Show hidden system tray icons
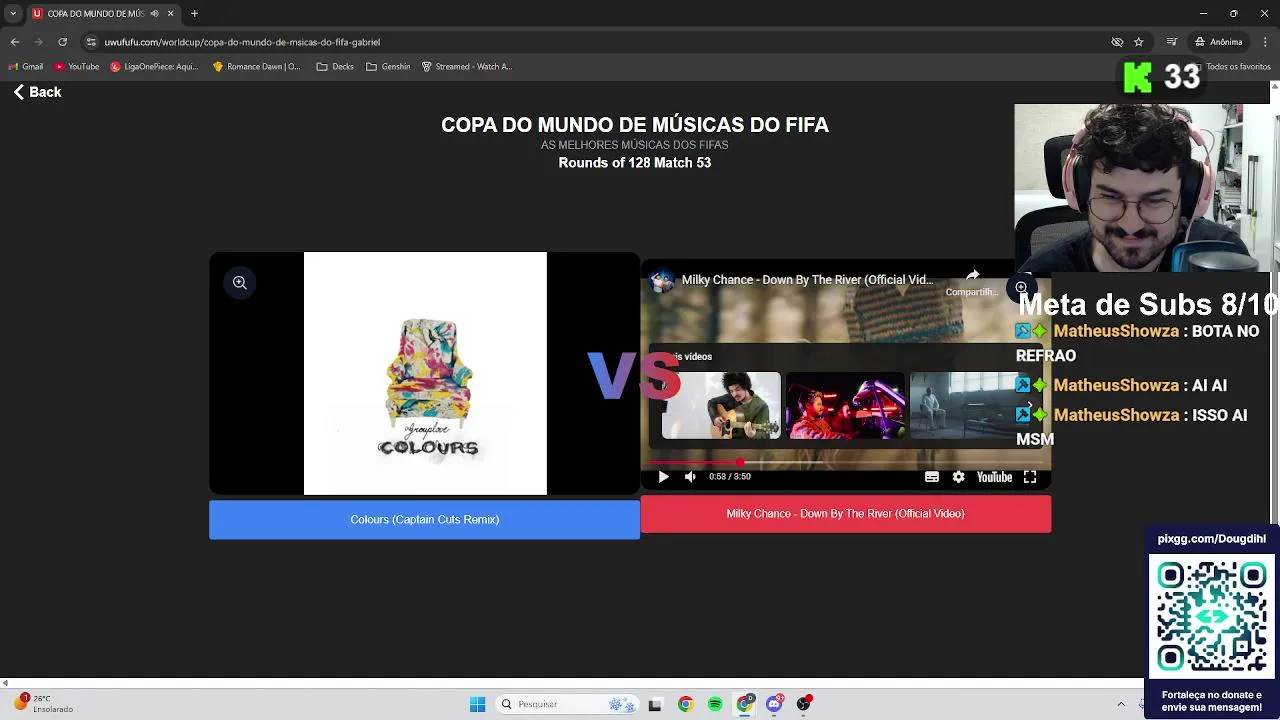Viewport: 1280px width, 720px height. [1121, 704]
